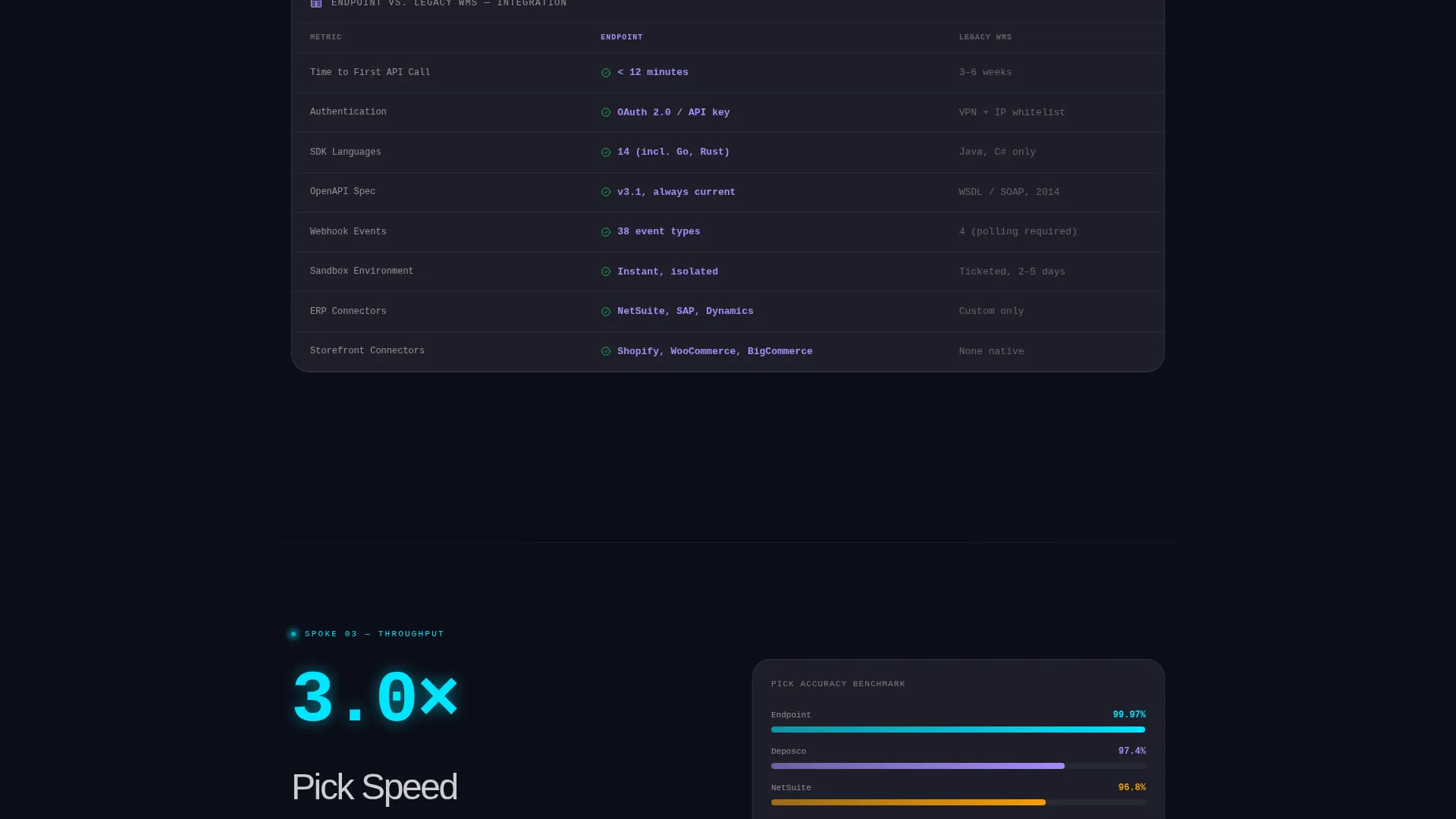1456x819 pixels.
Task: Click the 'OAuth 2.0 / API key' value
Action: pyautogui.click(x=673, y=112)
